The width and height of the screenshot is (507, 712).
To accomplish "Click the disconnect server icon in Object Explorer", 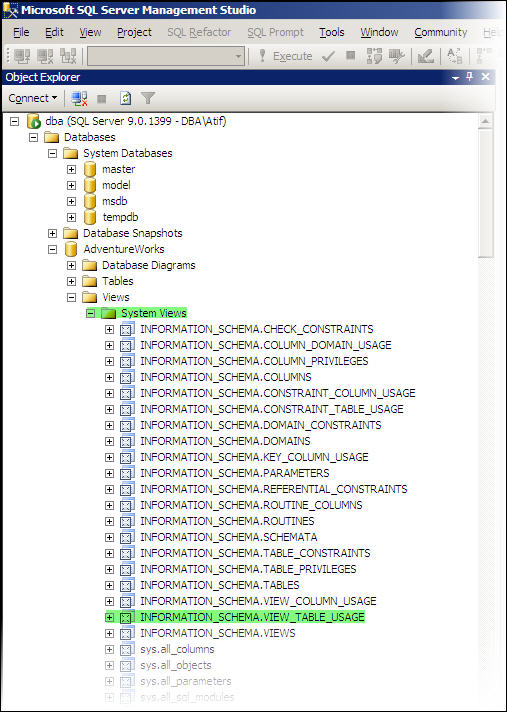I will [79, 98].
